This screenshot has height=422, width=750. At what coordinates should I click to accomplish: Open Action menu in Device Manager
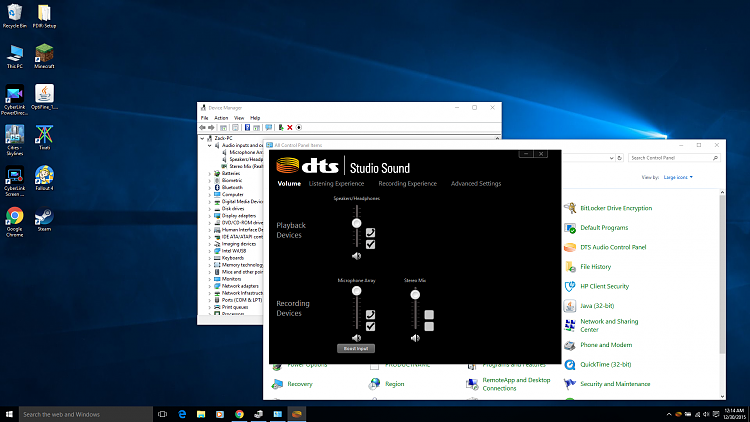221,118
